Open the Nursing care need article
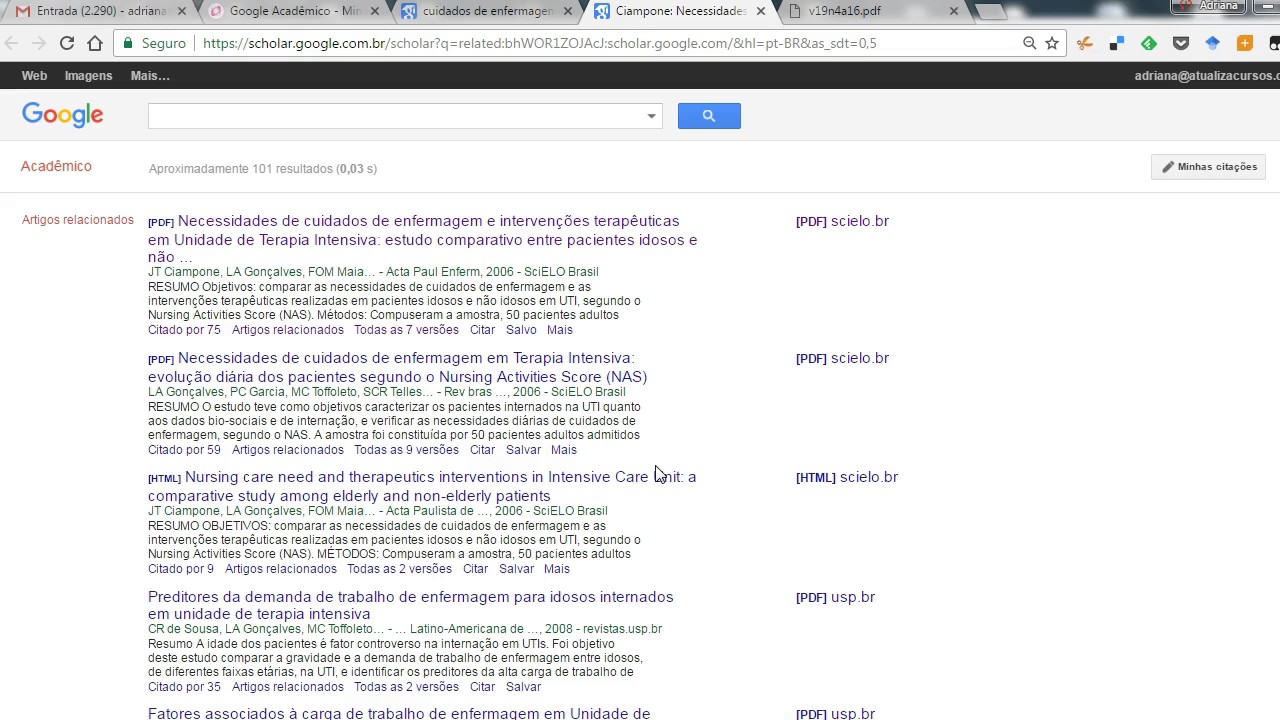The image size is (1280, 720). (x=422, y=486)
